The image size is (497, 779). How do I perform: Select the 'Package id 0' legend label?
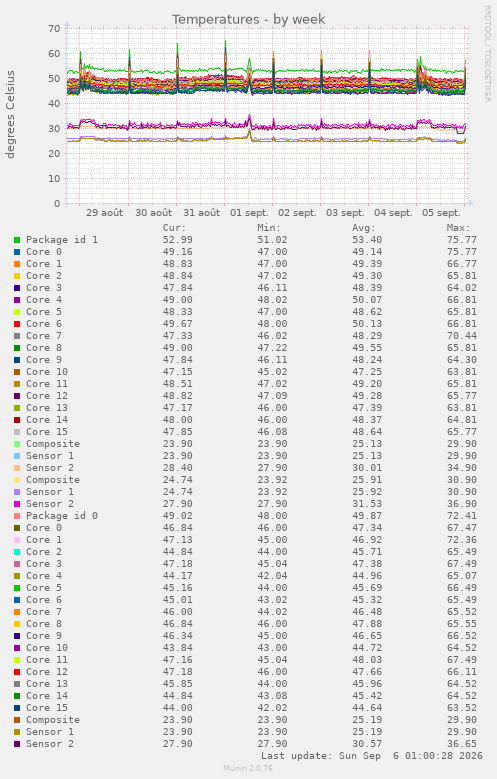coord(62,516)
